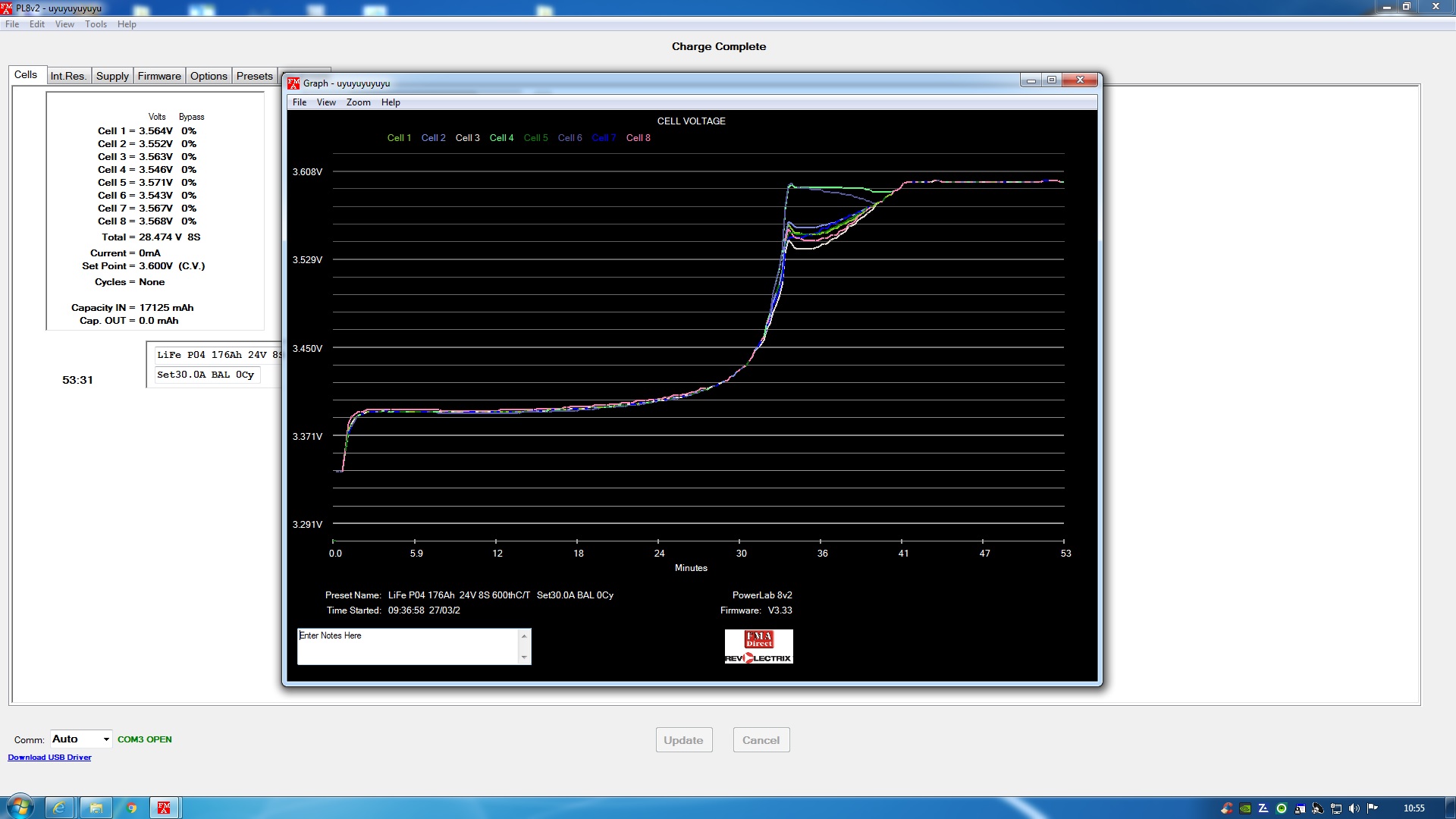The height and width of the screenshot is (819, 1456).
Task: Click the FMA PowerLab taskbar icon
Action: [x=164, y=808]
